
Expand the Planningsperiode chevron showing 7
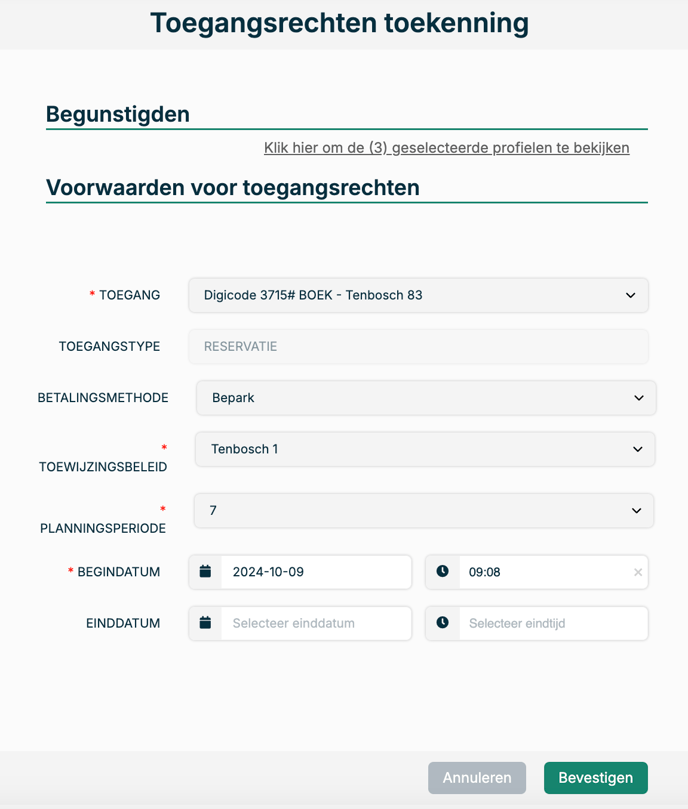[636, 510]
